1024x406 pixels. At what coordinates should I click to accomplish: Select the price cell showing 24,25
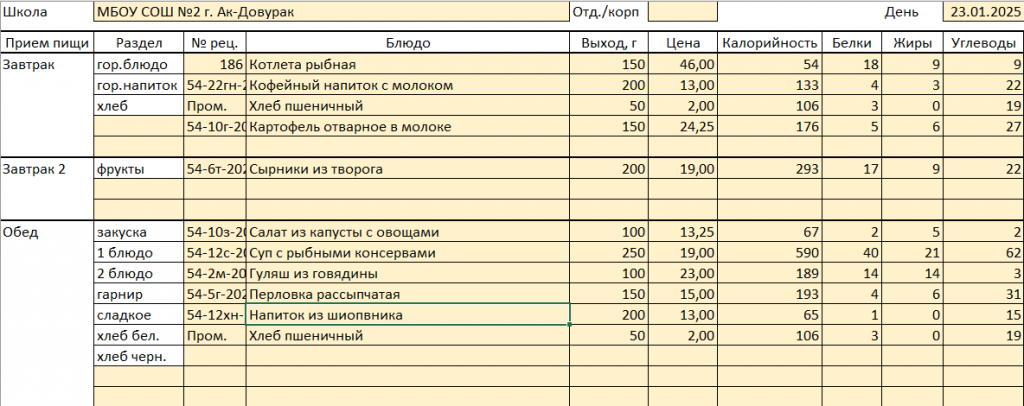[683, 127]
